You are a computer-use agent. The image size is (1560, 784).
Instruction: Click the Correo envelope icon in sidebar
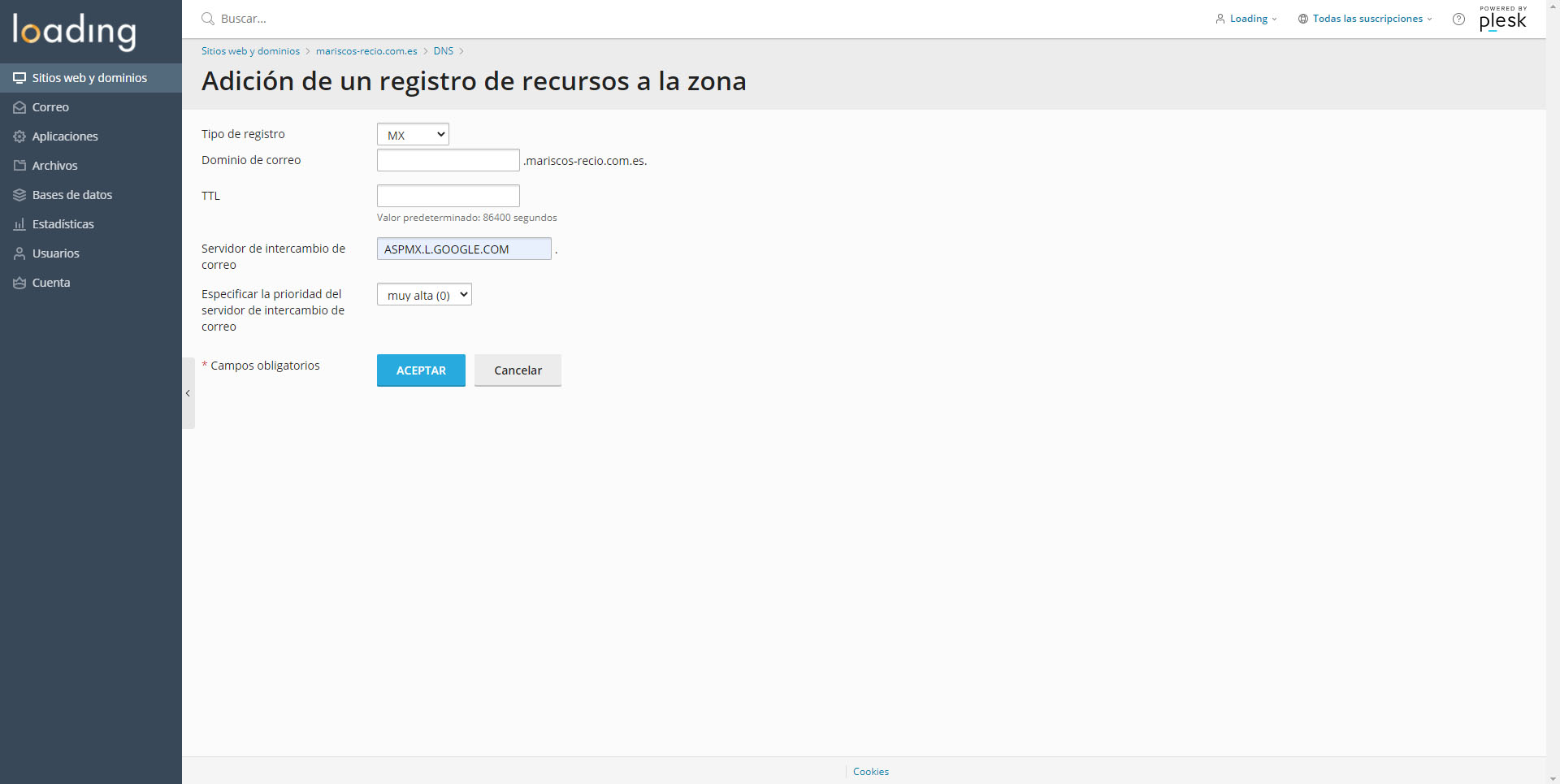coord(19,107)
